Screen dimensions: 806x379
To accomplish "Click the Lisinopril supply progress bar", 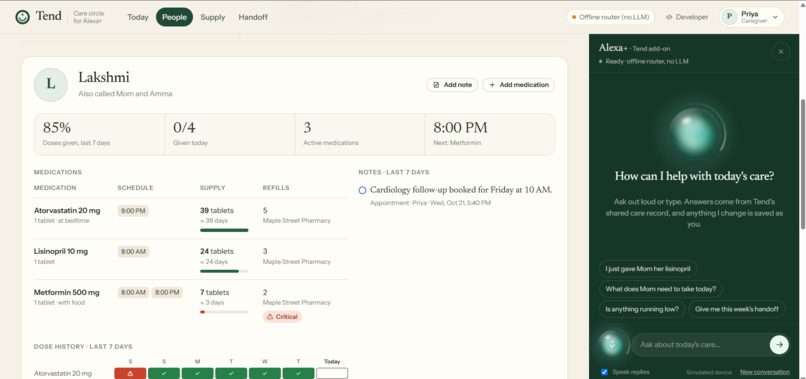I will tap(224, 271).
